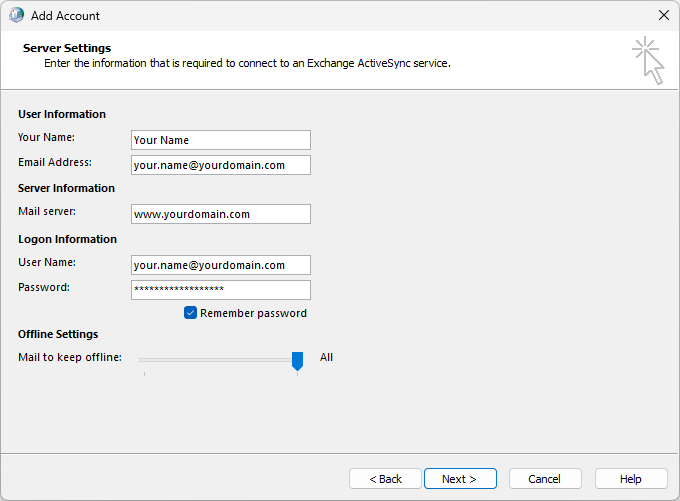Click the User Name field under Logon Information
Image resolution: width=680 pixels, height=501 pixels.
(x=220, y=265)
